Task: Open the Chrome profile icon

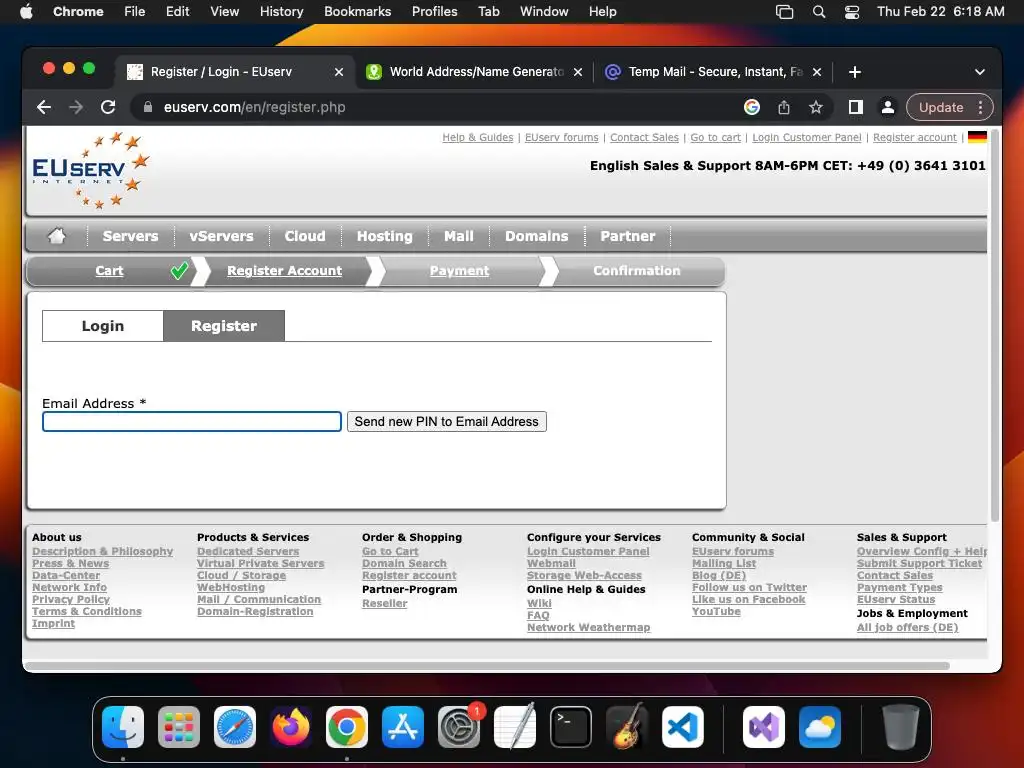Action: (x=888, y=107)
